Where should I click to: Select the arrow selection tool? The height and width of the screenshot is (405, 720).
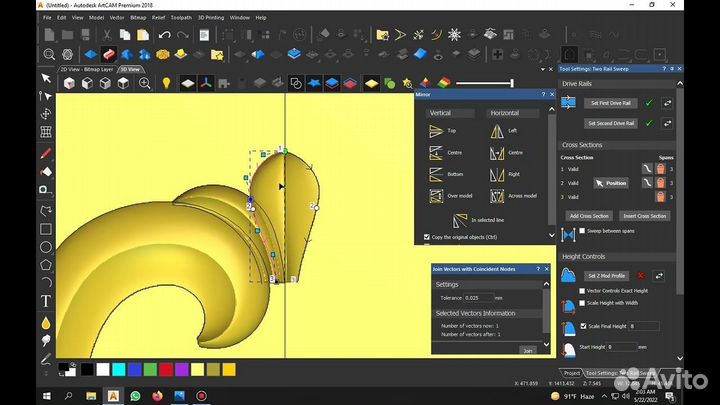46,78
